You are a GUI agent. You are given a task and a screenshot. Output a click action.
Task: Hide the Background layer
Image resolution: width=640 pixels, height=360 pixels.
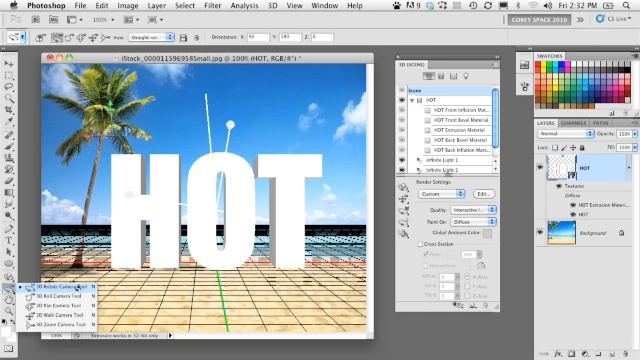tap(540, 232)
